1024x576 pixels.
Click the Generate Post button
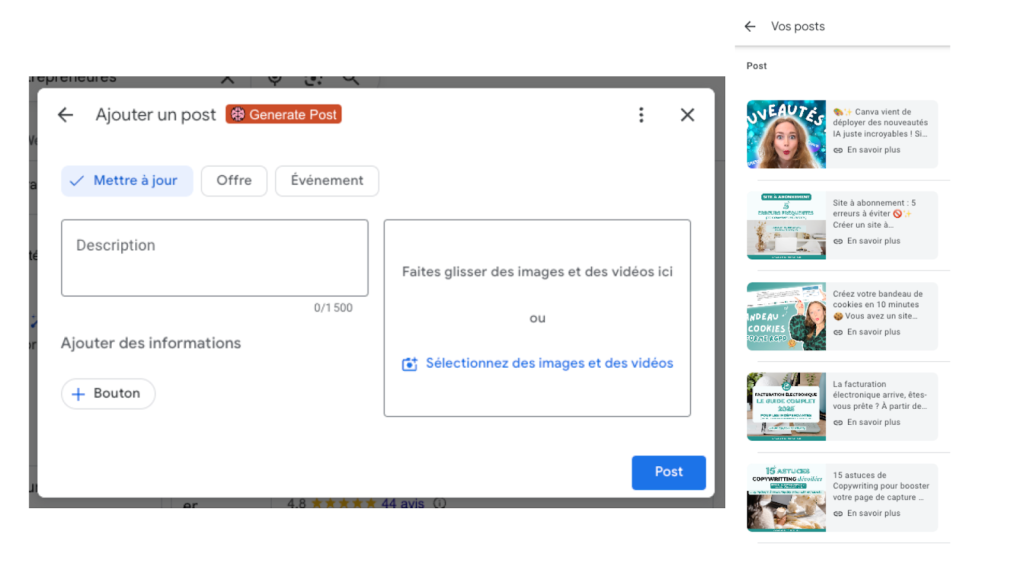coord(283,114)
